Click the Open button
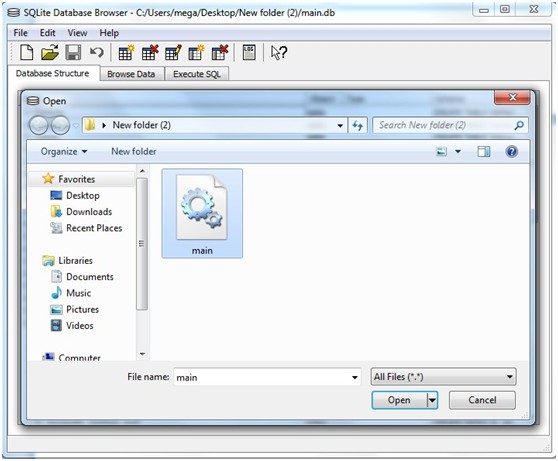 coord(399,400)
